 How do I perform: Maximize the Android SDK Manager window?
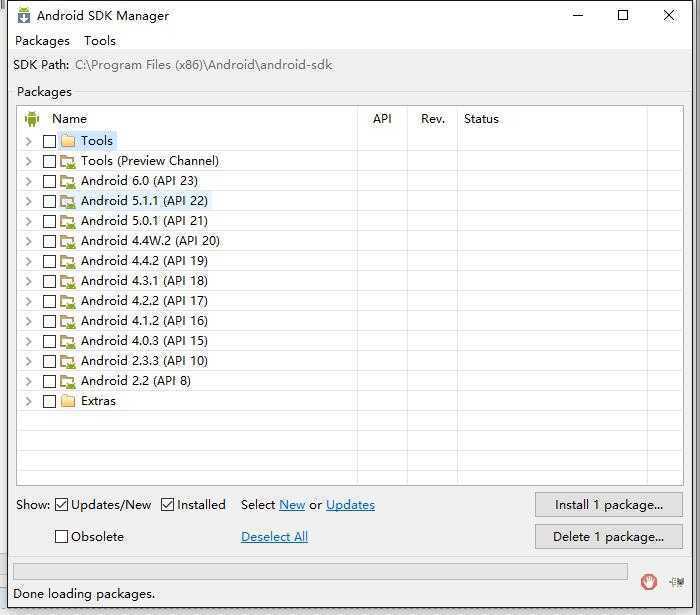(x=623, y=15)
